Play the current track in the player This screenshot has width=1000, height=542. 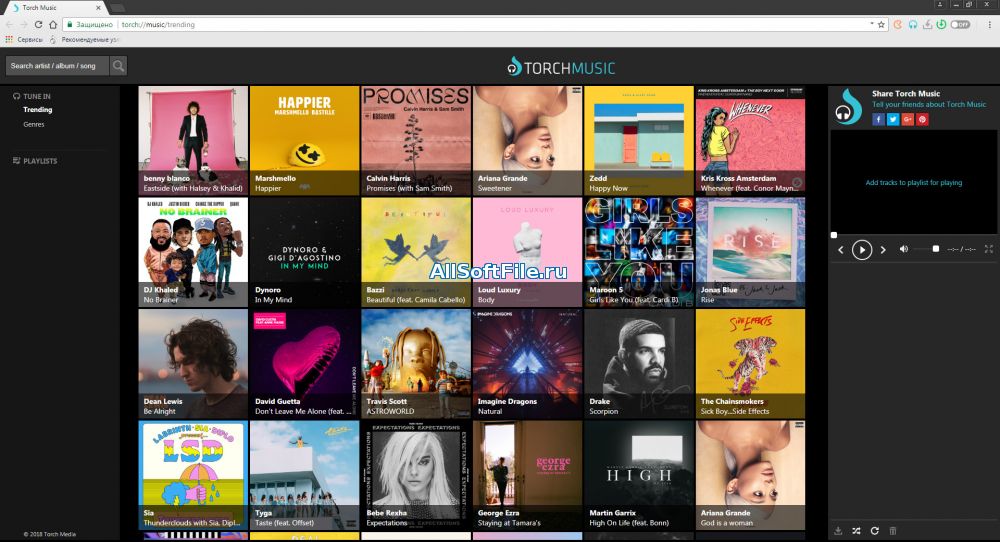coord(862,249)
